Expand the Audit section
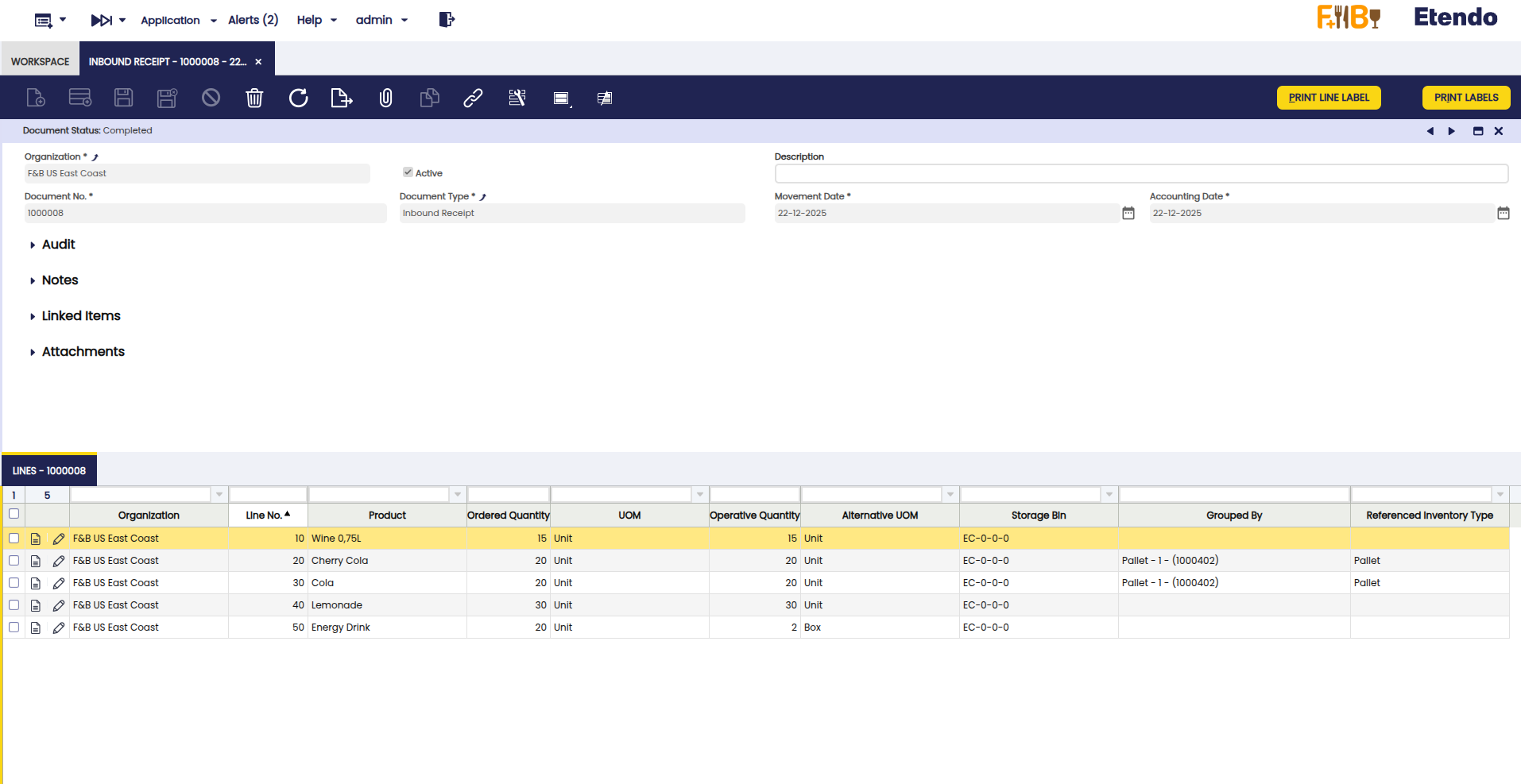This screenshot has width=1521, height=784. (58, 245)
